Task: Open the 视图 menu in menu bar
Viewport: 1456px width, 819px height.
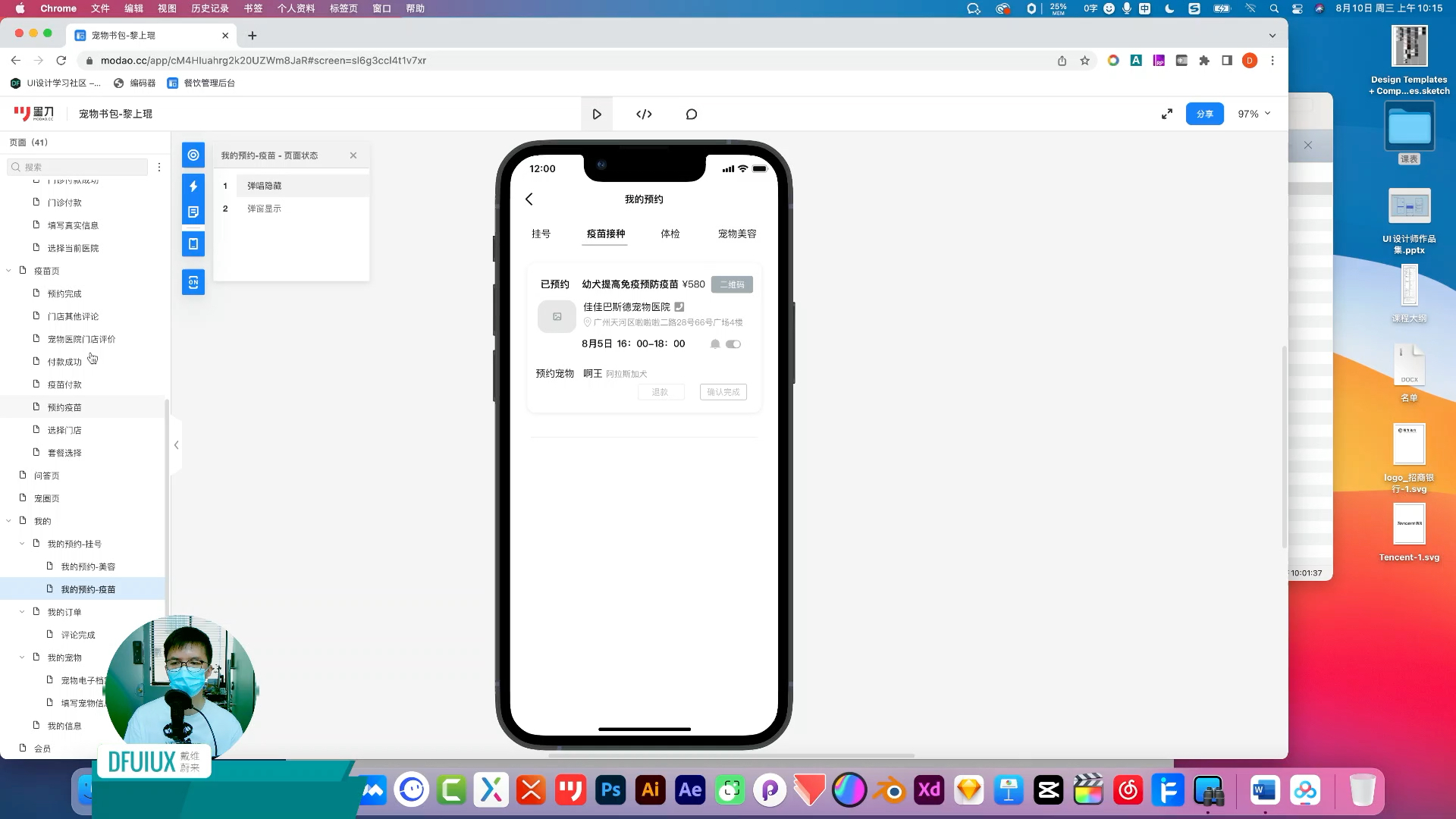Action: pos(167,8)
